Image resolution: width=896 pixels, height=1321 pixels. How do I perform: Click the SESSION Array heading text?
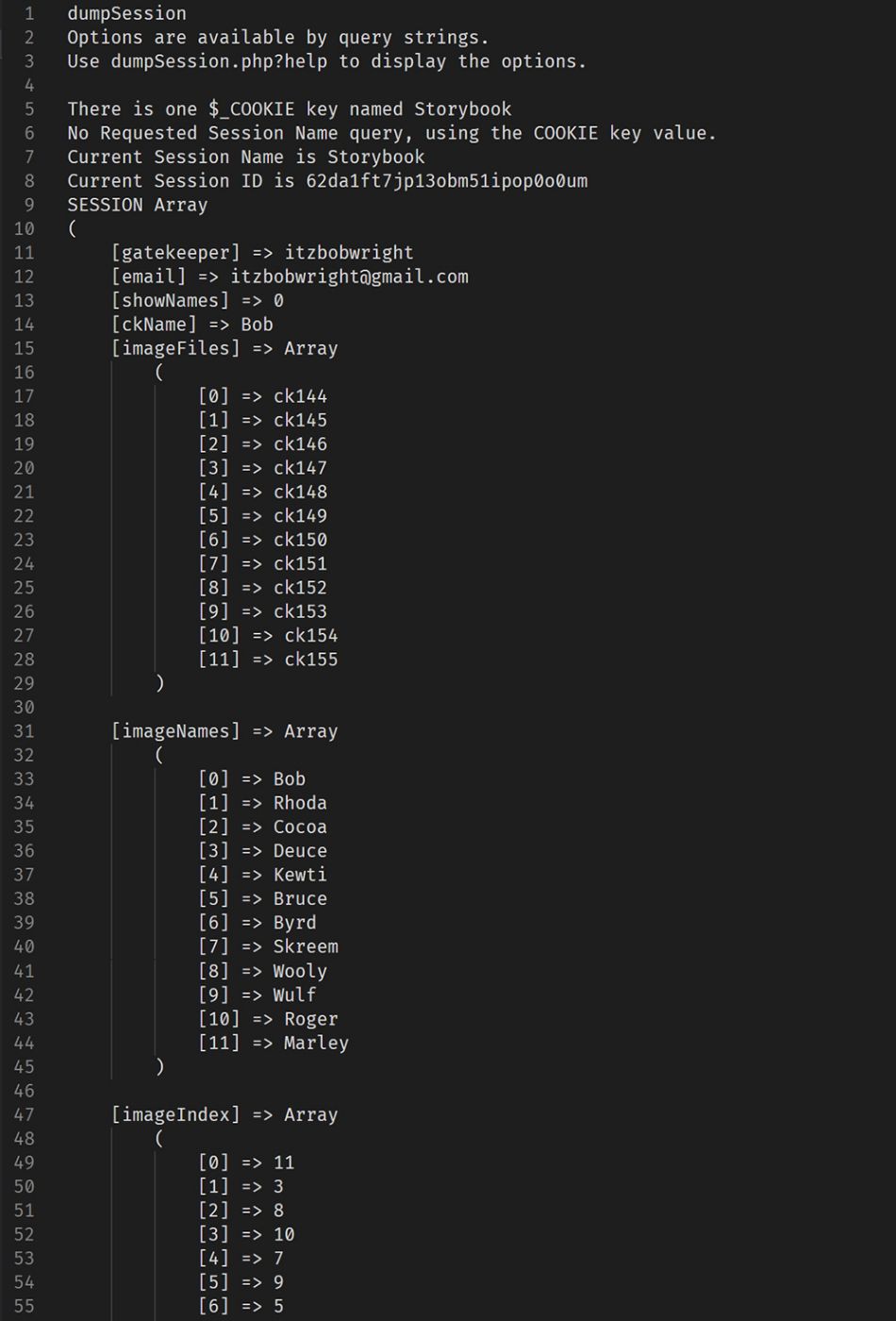137,205
